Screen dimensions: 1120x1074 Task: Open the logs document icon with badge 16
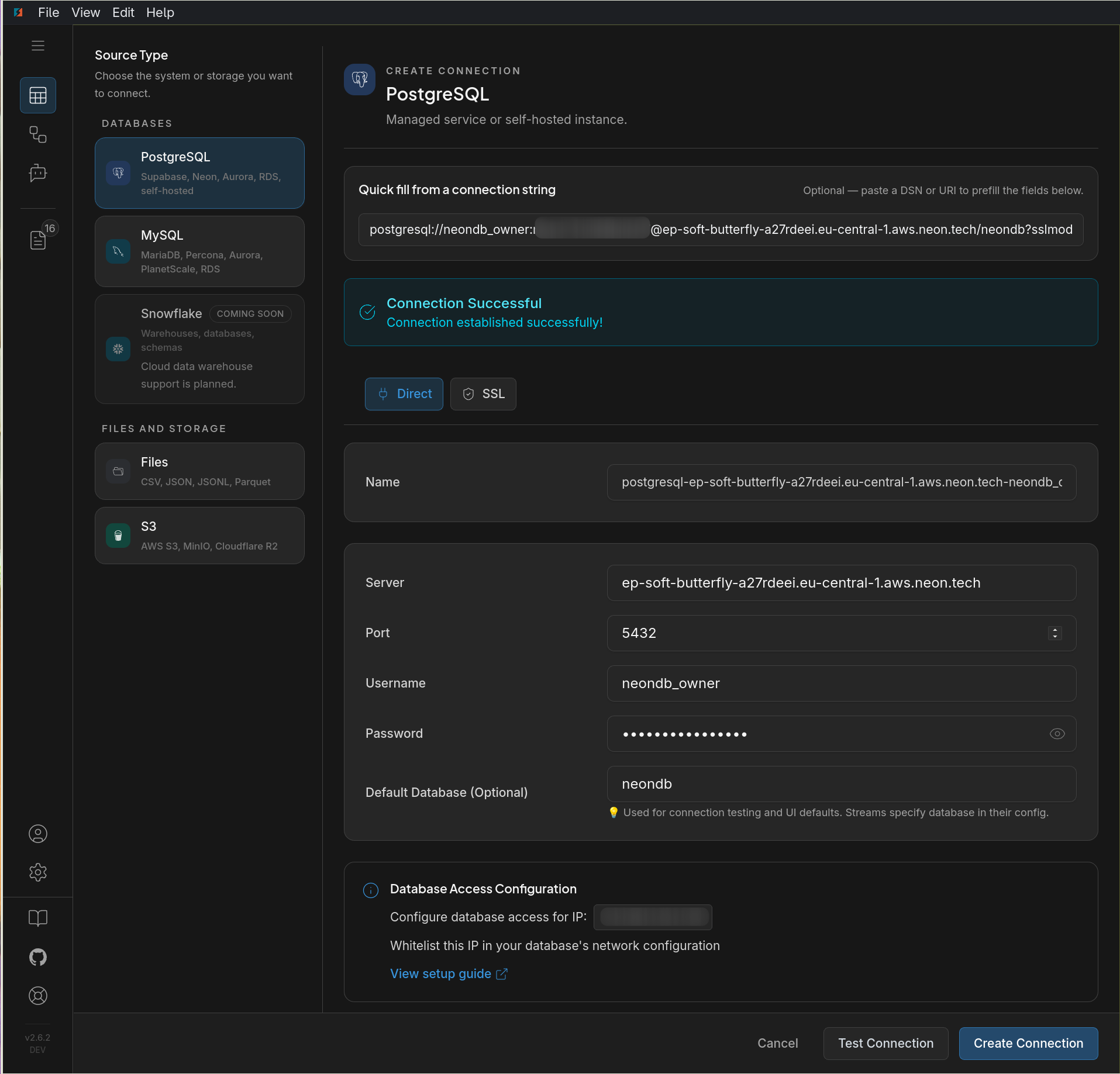tap(38, 240)
